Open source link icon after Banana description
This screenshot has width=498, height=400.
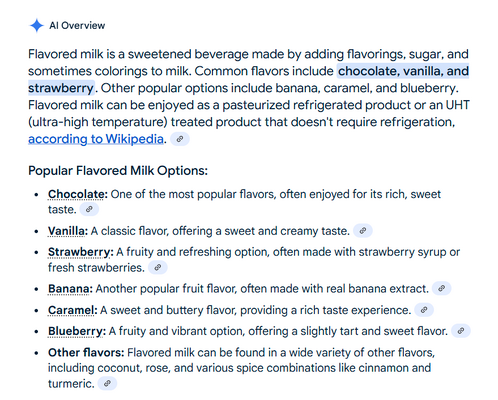pos(442,288)
